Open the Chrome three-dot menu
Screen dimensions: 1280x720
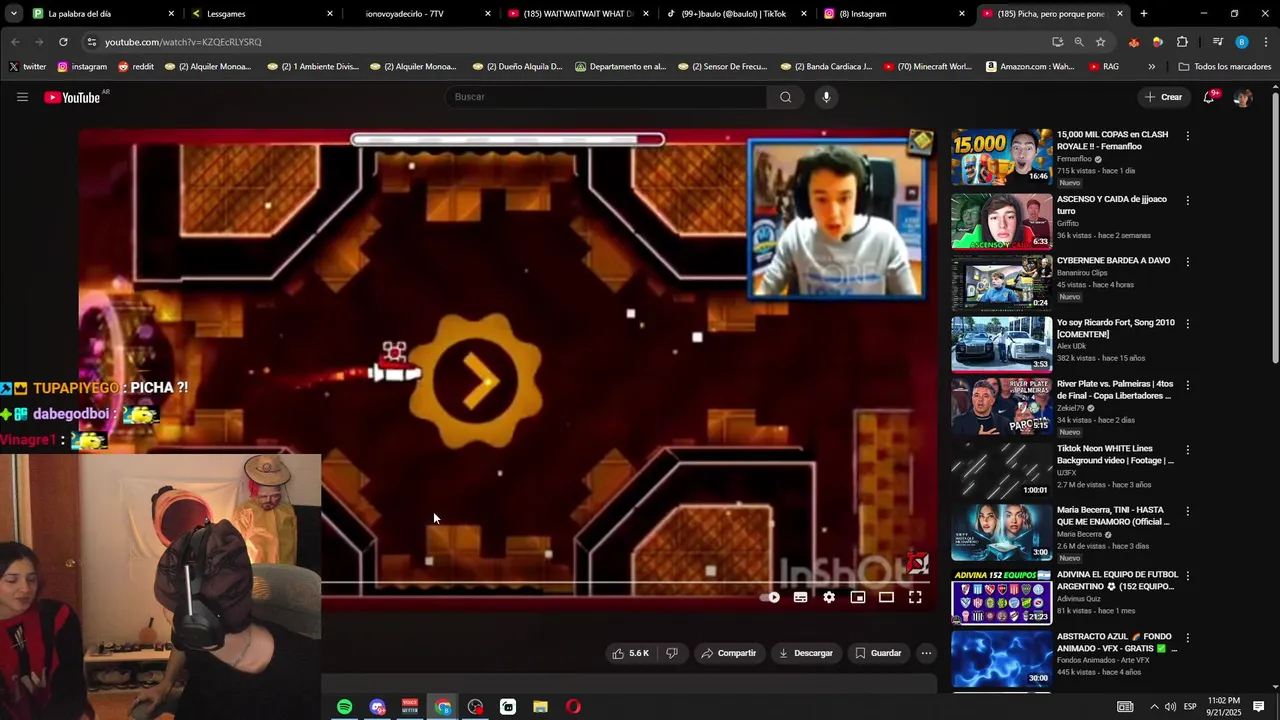(x=1266, y=42)
